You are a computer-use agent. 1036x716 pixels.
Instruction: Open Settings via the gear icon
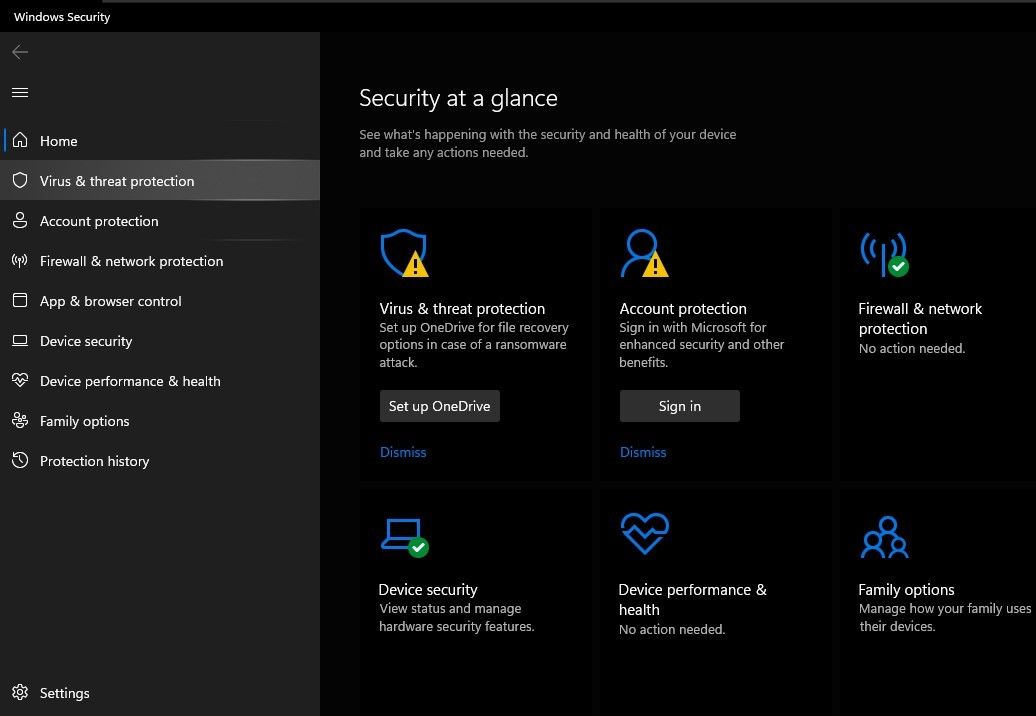coord(20,693)
